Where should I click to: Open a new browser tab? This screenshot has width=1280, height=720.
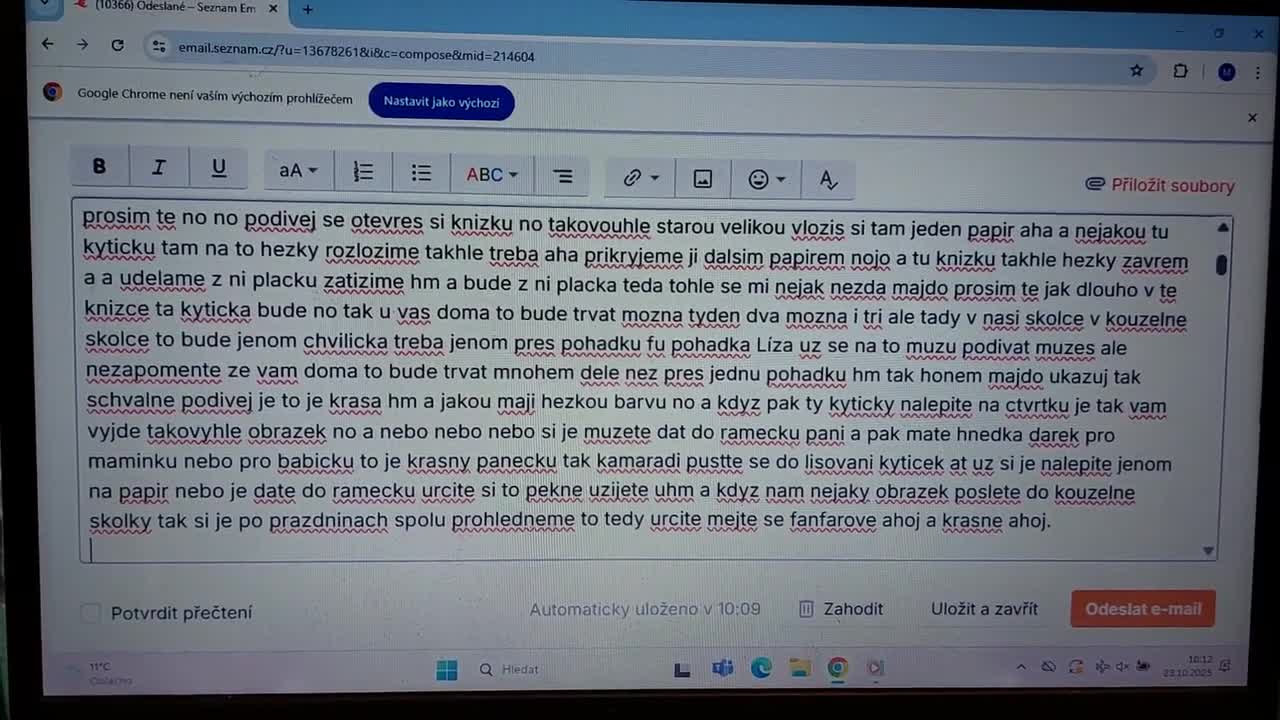pos(308,10)
